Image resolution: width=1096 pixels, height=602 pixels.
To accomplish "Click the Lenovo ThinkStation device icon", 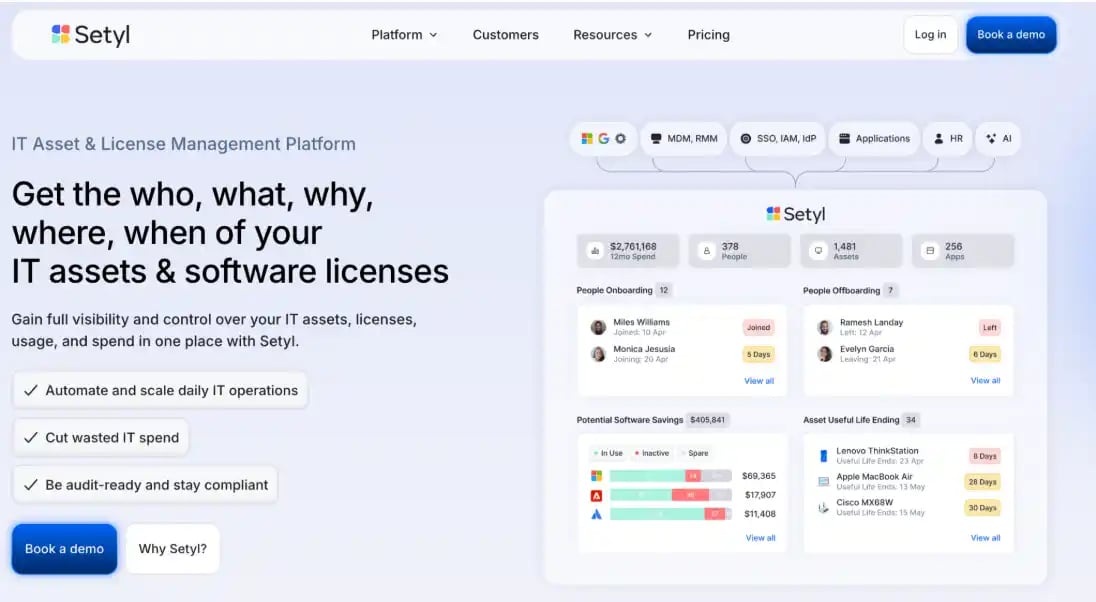I will pos(823,456).
